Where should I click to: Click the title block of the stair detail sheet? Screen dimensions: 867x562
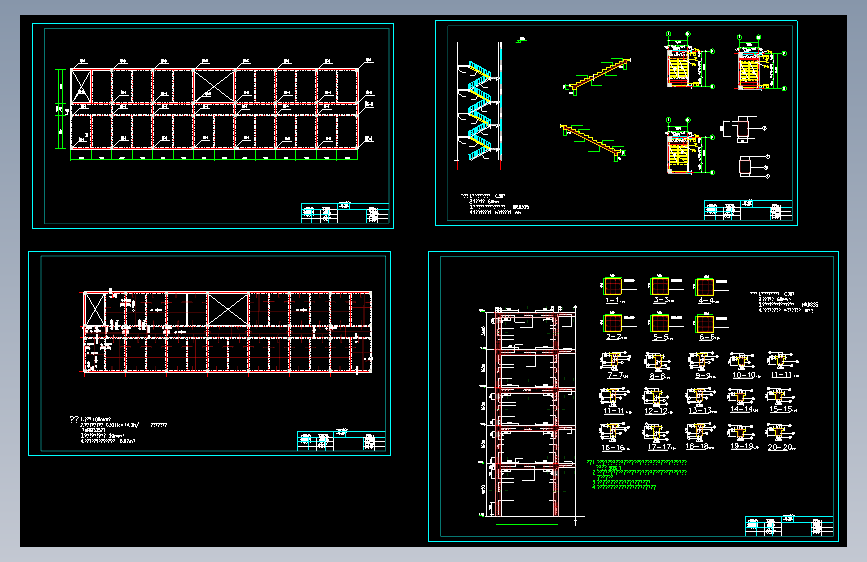pyautogui.click(x=748, y=210)
